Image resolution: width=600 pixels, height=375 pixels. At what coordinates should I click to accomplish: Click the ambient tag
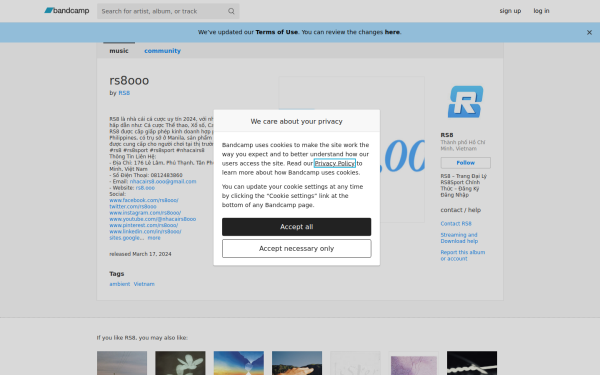click(x=120, y=284)
